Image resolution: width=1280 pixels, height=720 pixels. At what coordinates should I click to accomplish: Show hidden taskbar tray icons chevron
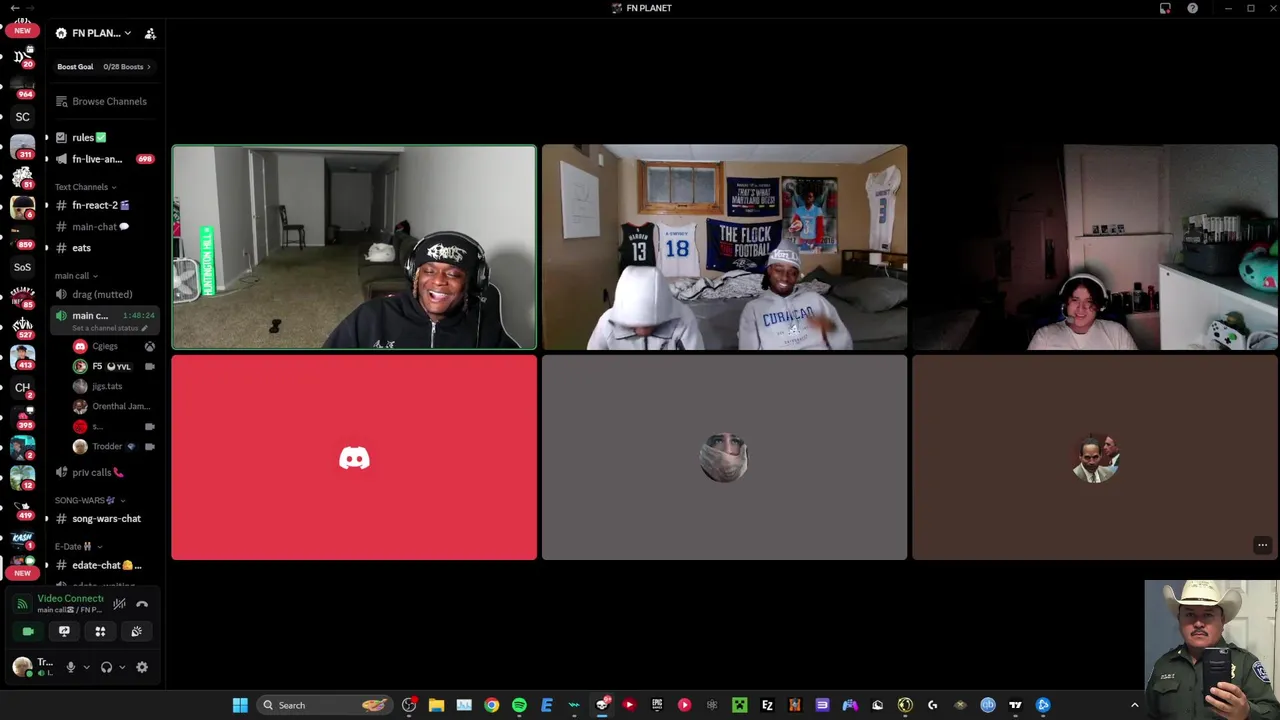click(1134, 705)
